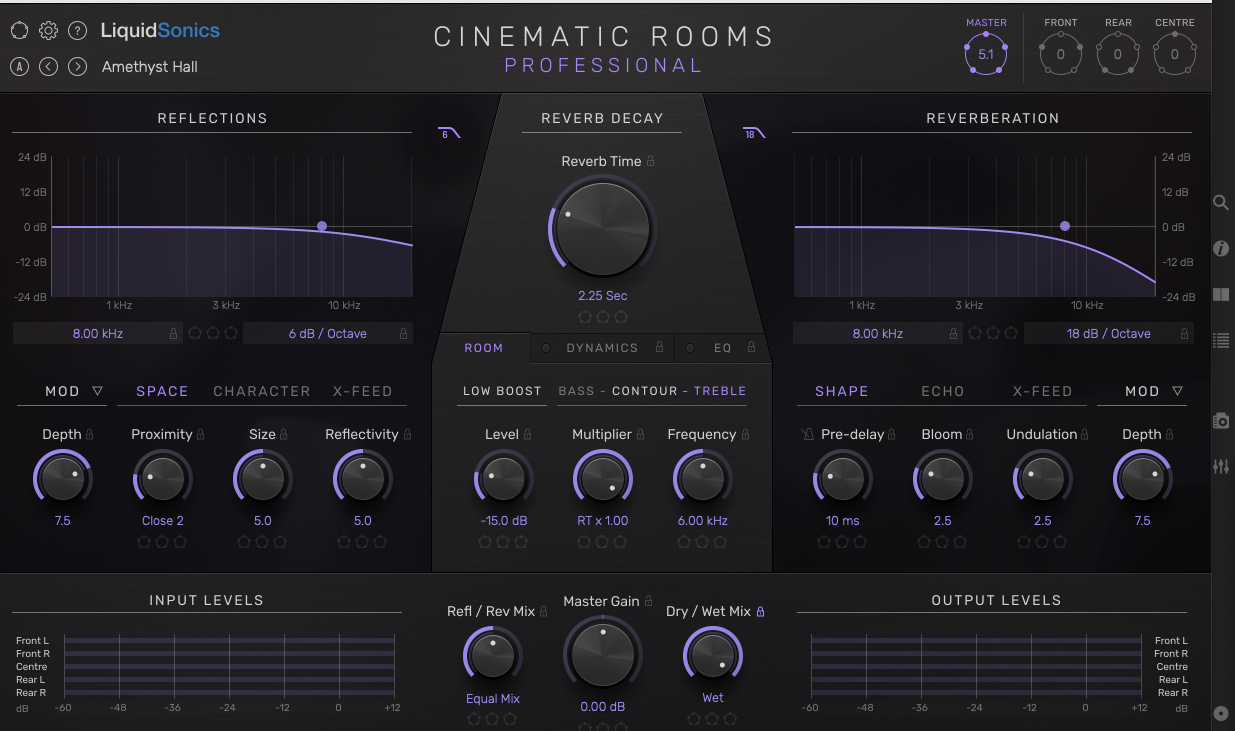Switch to the ECHO tab
Screen dimensions: 1235x731
pyautogui.click(x=942, y=391)
